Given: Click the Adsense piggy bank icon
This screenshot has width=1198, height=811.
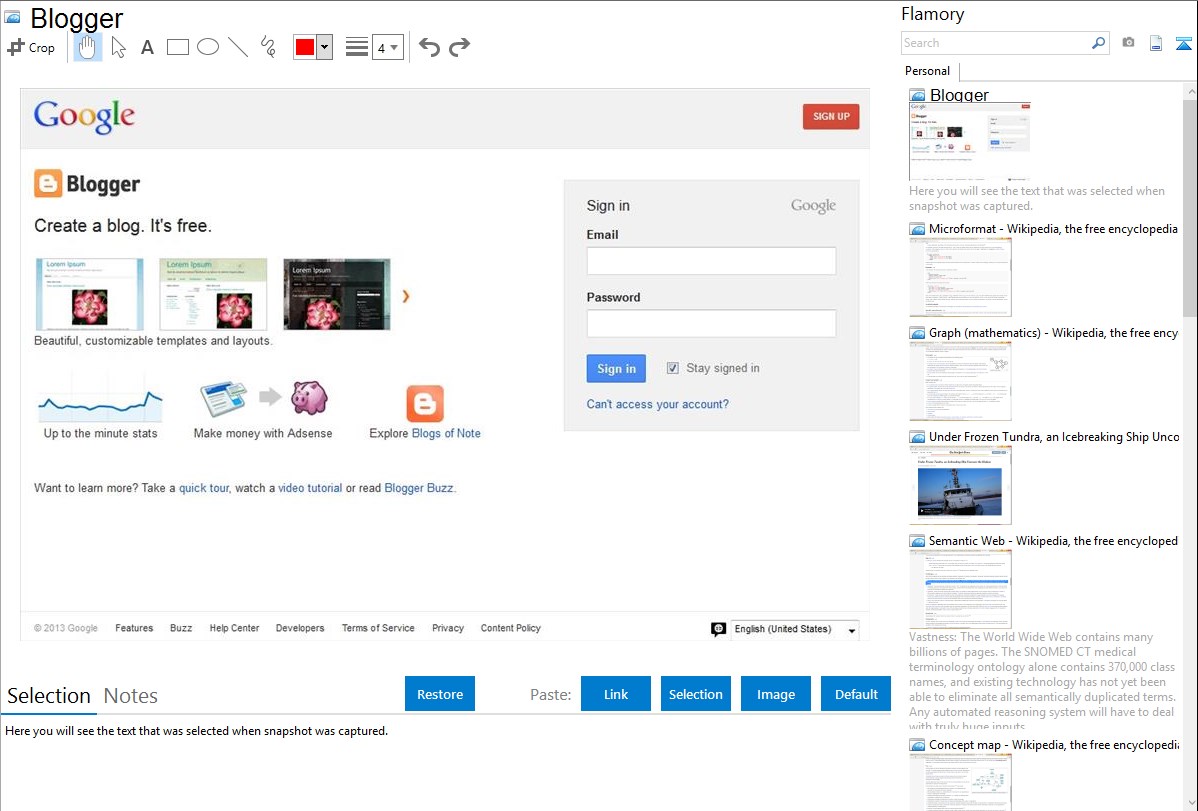Looking at the screenshot, I should click(309, 397).
